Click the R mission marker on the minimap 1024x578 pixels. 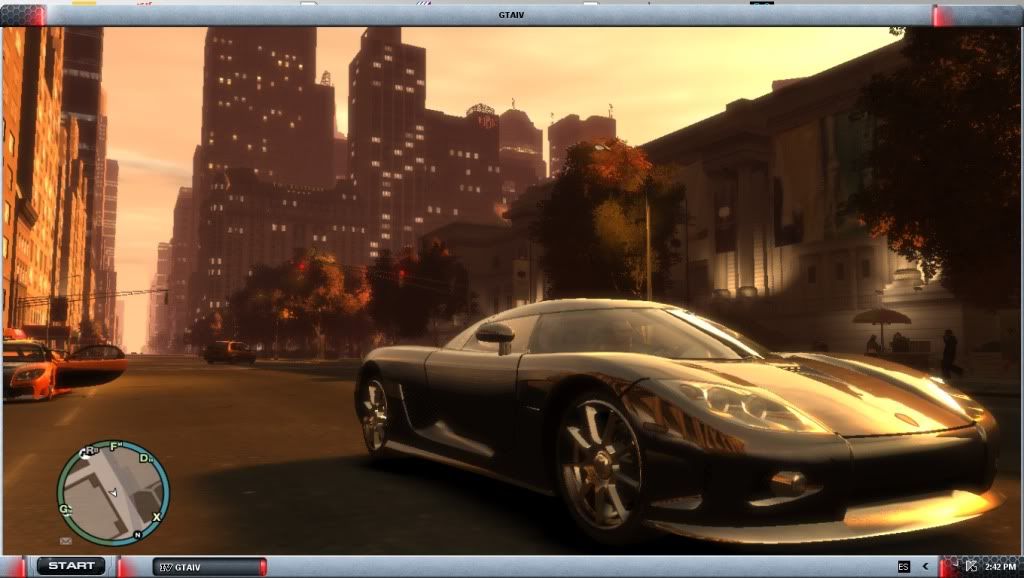(x=88, y=451)
